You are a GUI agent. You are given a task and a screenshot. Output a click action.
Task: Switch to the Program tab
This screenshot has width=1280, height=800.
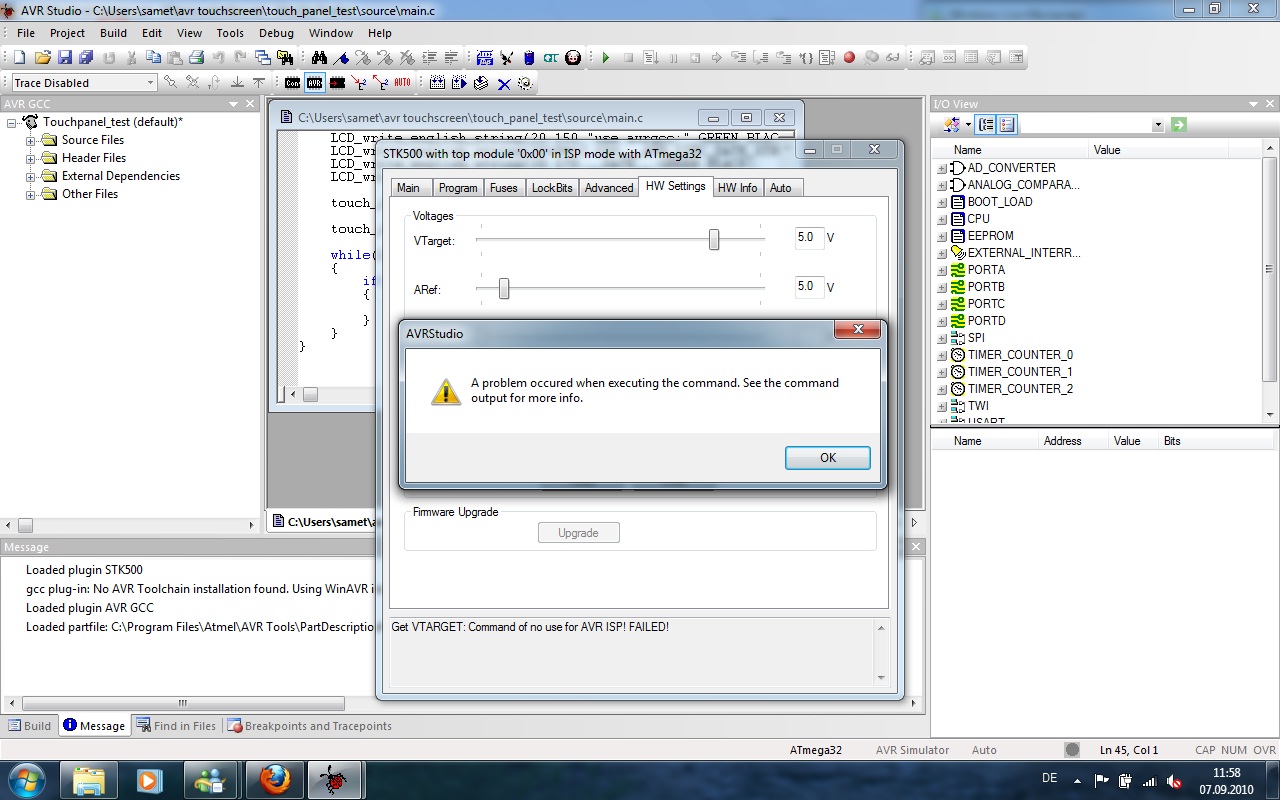pyautogui.click(x=458, y=188)
